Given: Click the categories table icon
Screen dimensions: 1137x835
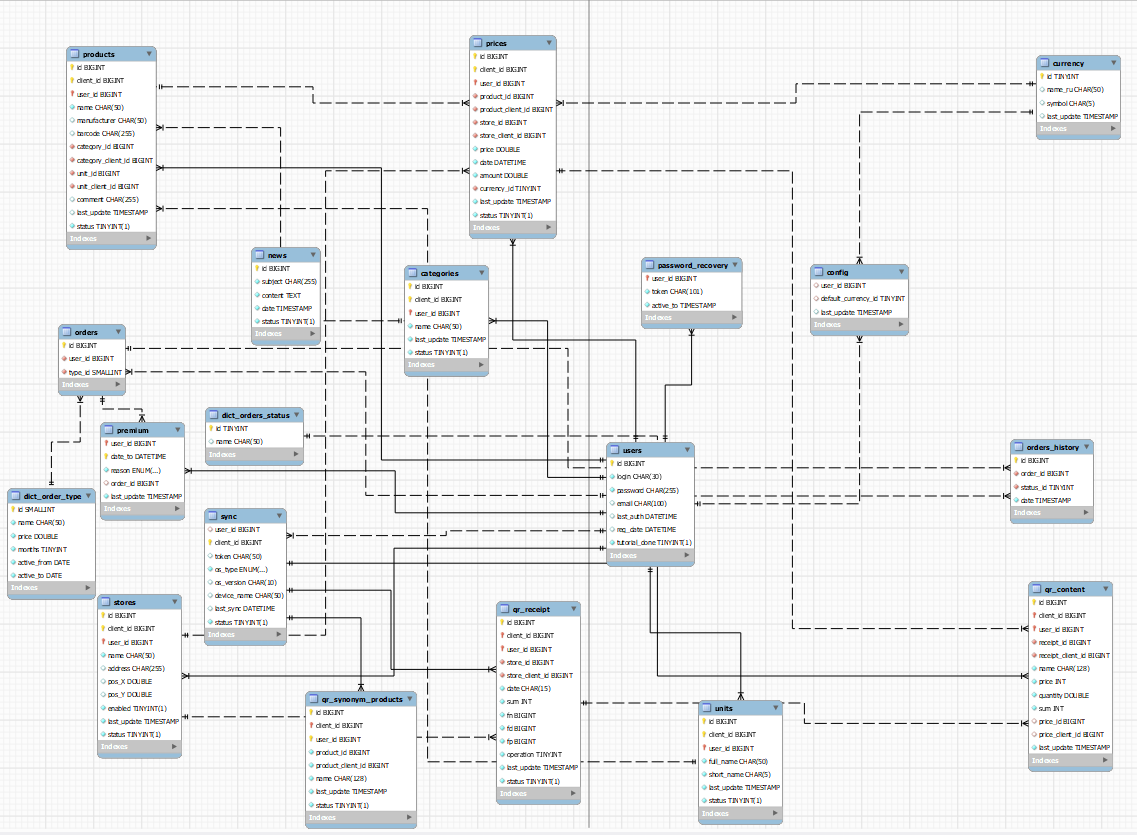Looking at the screenshot, I should [x=413, y=273].
